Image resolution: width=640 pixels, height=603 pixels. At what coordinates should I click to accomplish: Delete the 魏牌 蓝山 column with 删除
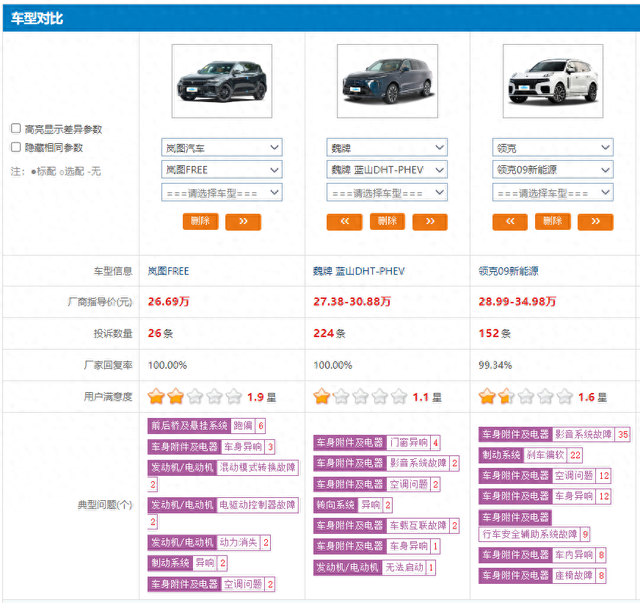(387, 222)
